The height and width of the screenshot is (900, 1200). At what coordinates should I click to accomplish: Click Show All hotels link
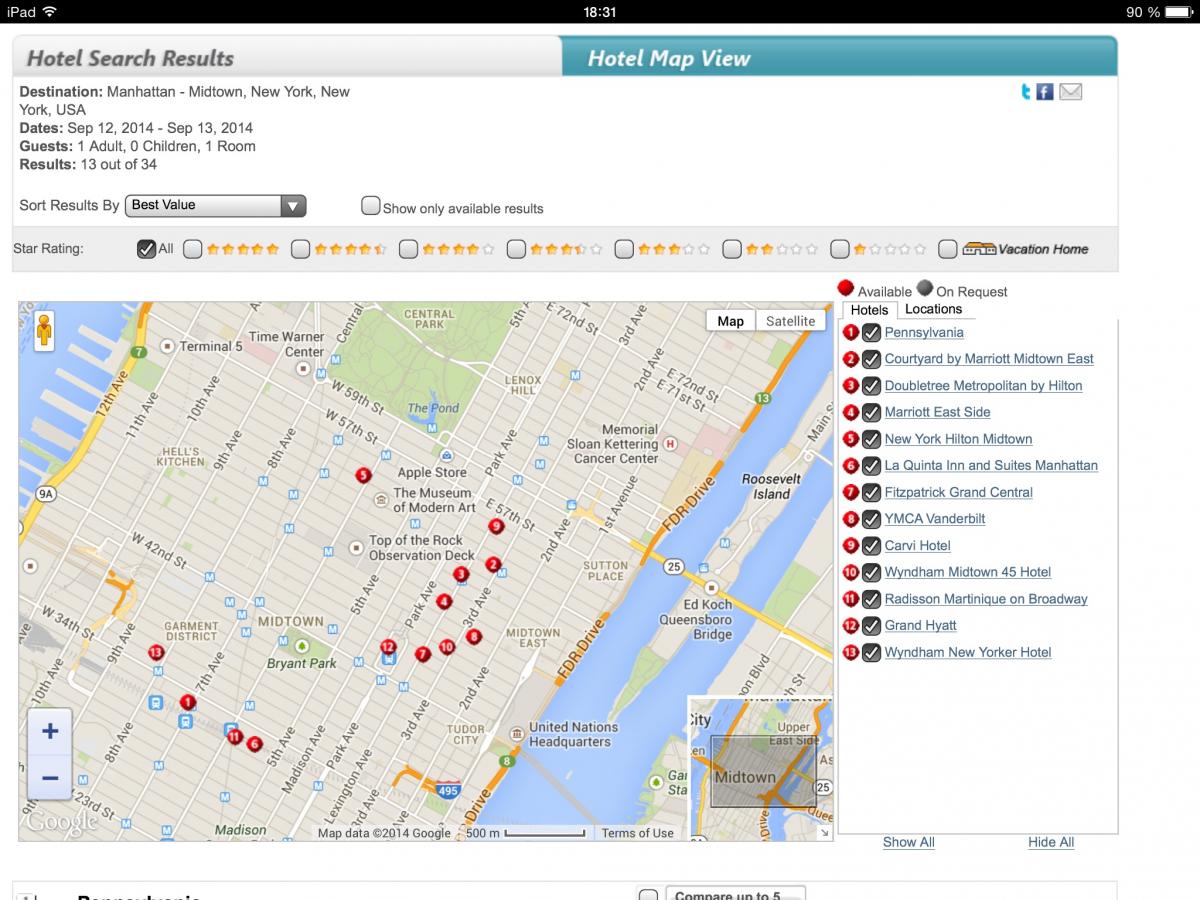pos(908,842)
